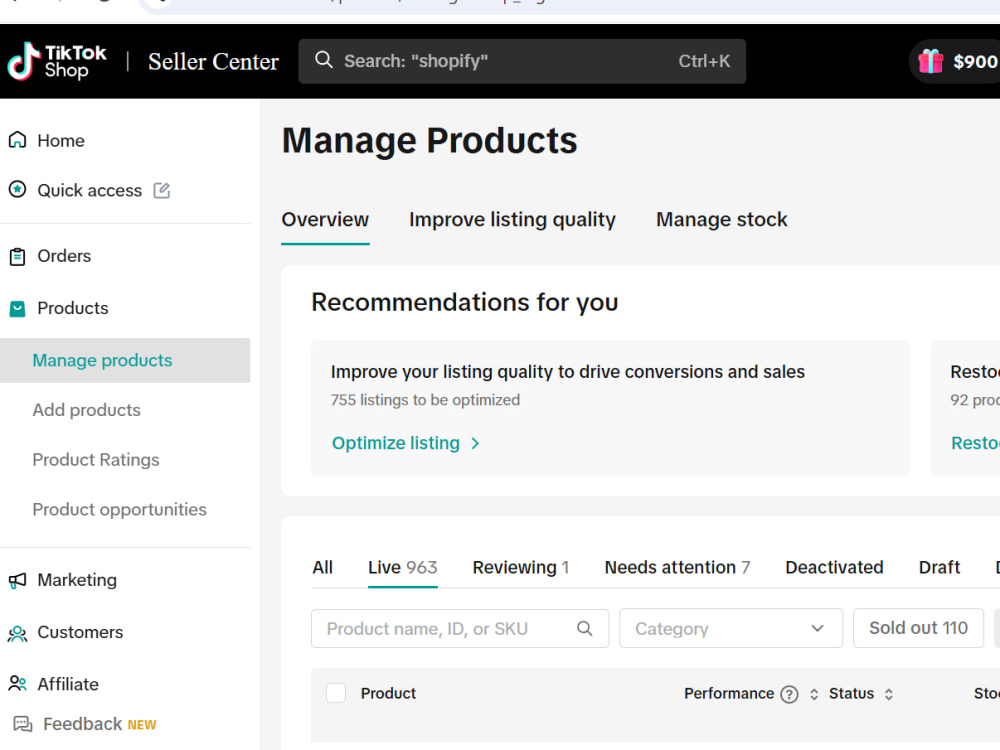Click the Quick access star icon
This screenshot has height=750, width=1000.
click(x=17, y=189)
